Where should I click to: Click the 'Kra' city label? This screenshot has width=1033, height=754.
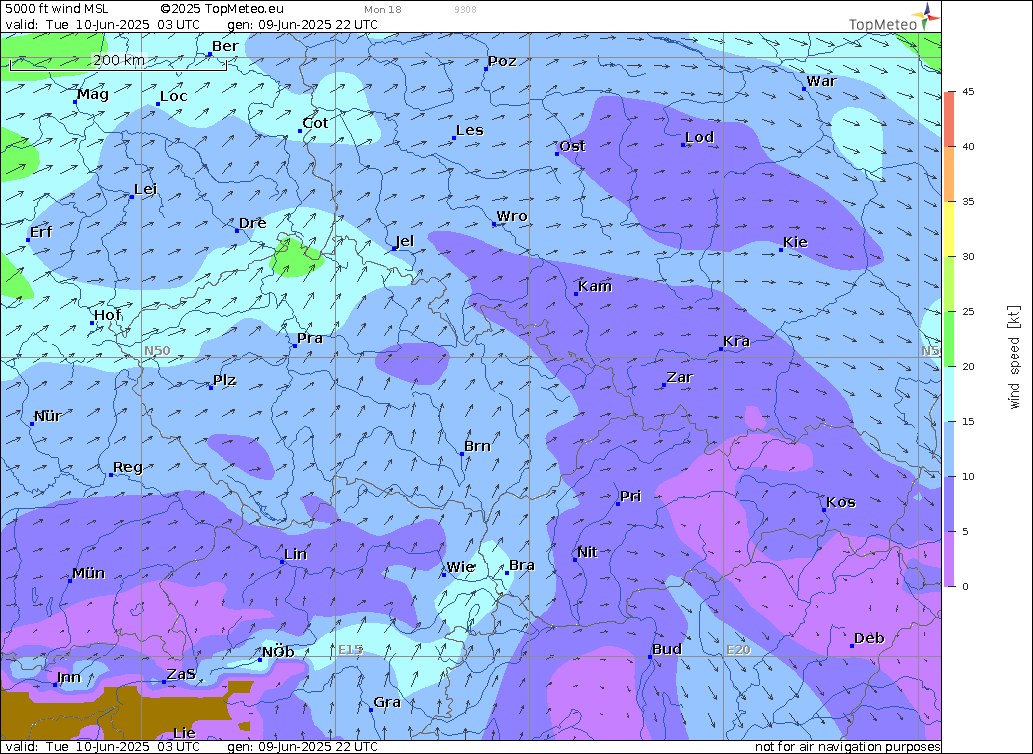click(737, 342)
